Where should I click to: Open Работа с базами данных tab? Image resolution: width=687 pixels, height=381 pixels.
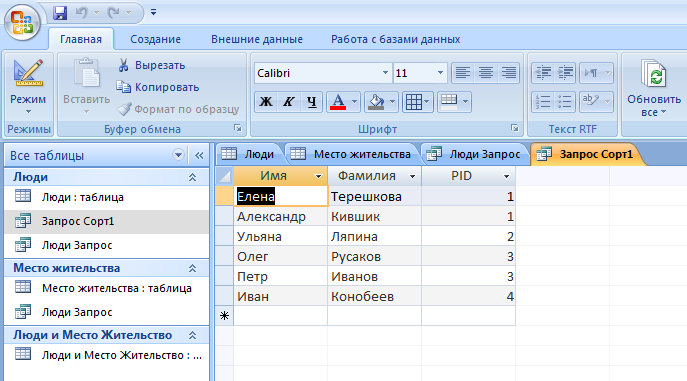click(395, 39)
